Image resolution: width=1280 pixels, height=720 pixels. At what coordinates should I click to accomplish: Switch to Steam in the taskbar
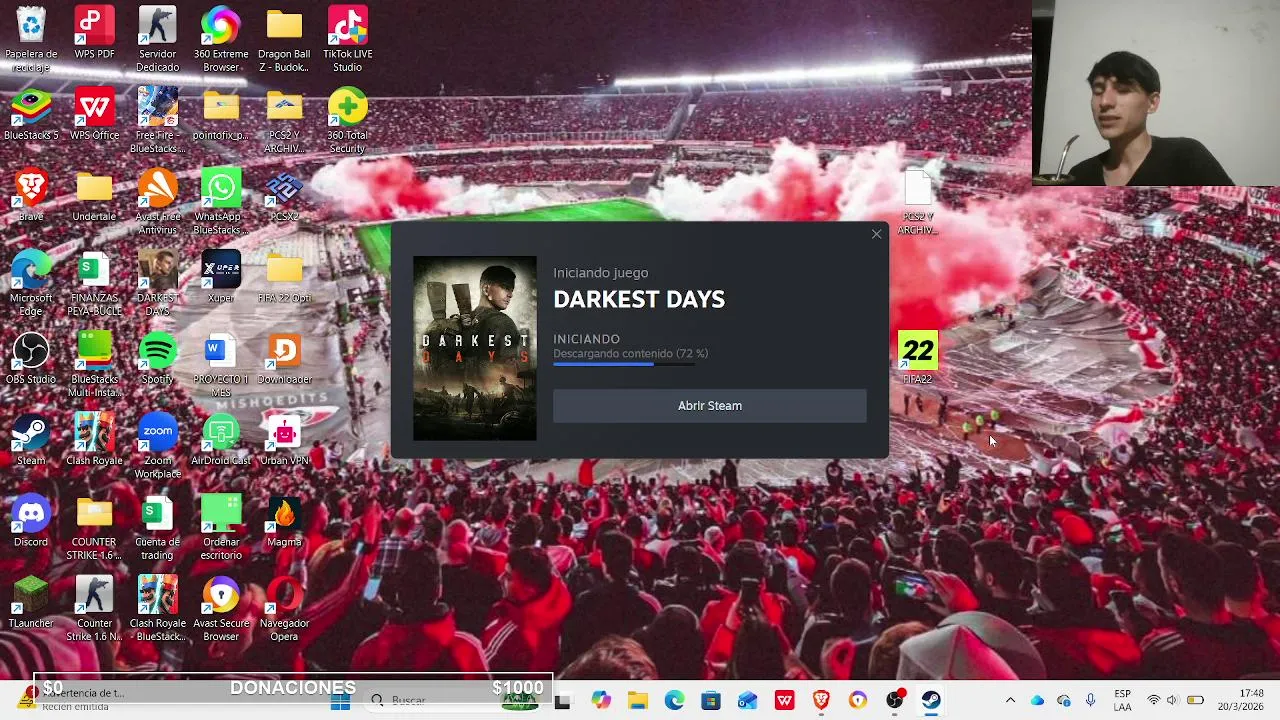[x=931, y=701]
